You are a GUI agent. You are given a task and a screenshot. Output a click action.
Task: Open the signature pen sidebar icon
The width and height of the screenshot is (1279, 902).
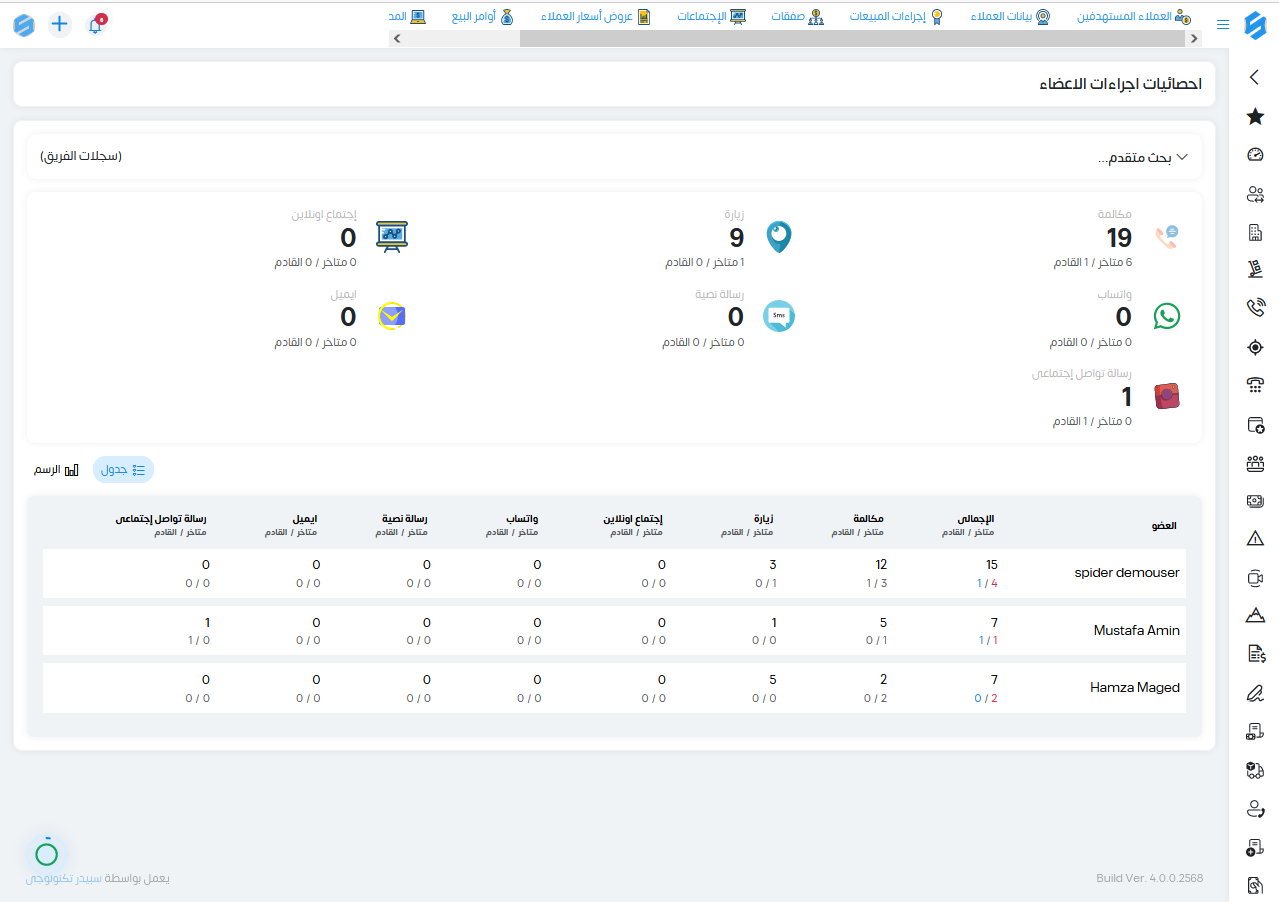tap(1255, 693)
